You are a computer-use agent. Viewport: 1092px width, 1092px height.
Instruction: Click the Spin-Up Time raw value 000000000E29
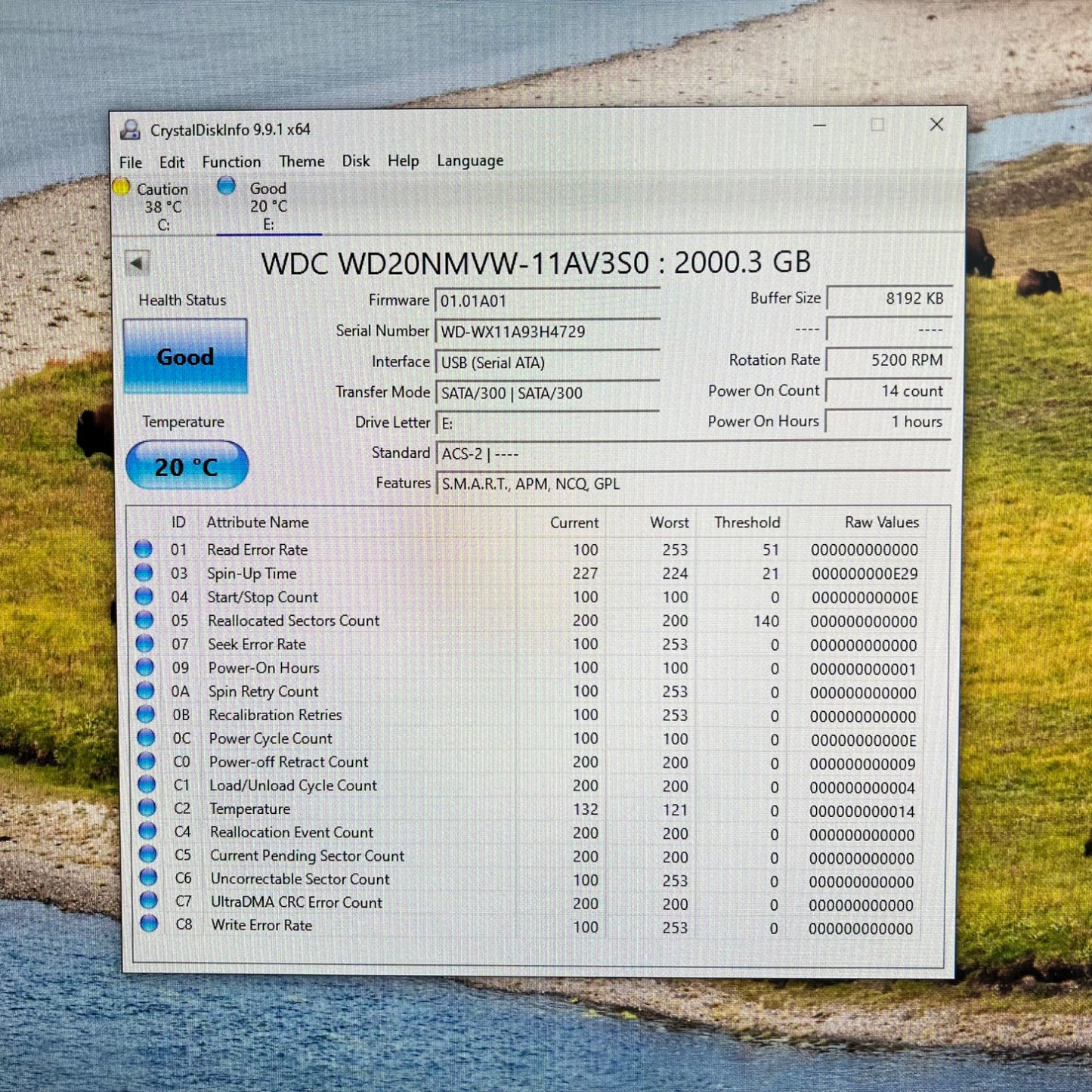[x=865, y=574]
